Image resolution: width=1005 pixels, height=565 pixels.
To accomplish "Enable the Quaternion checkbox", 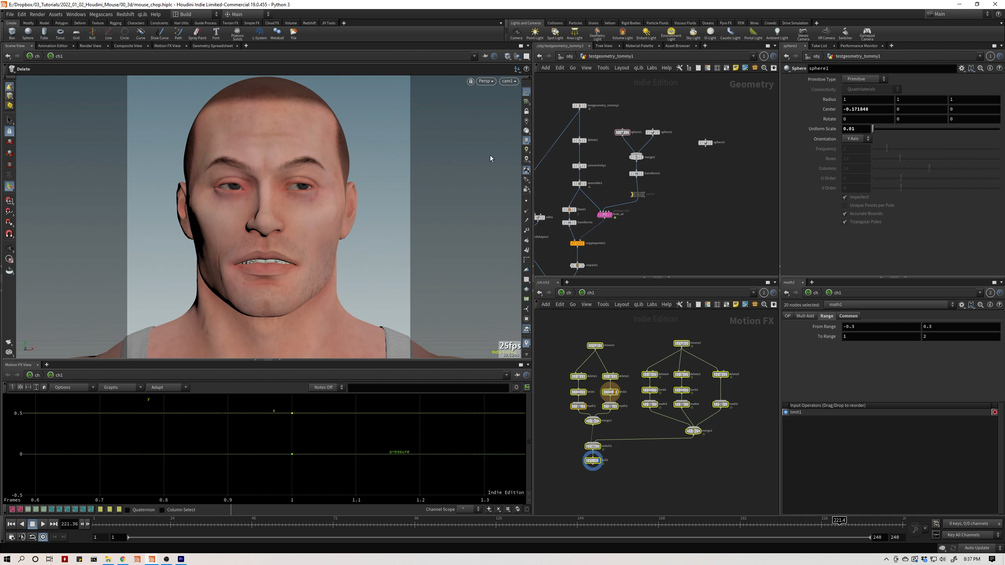I will [128, 510].
